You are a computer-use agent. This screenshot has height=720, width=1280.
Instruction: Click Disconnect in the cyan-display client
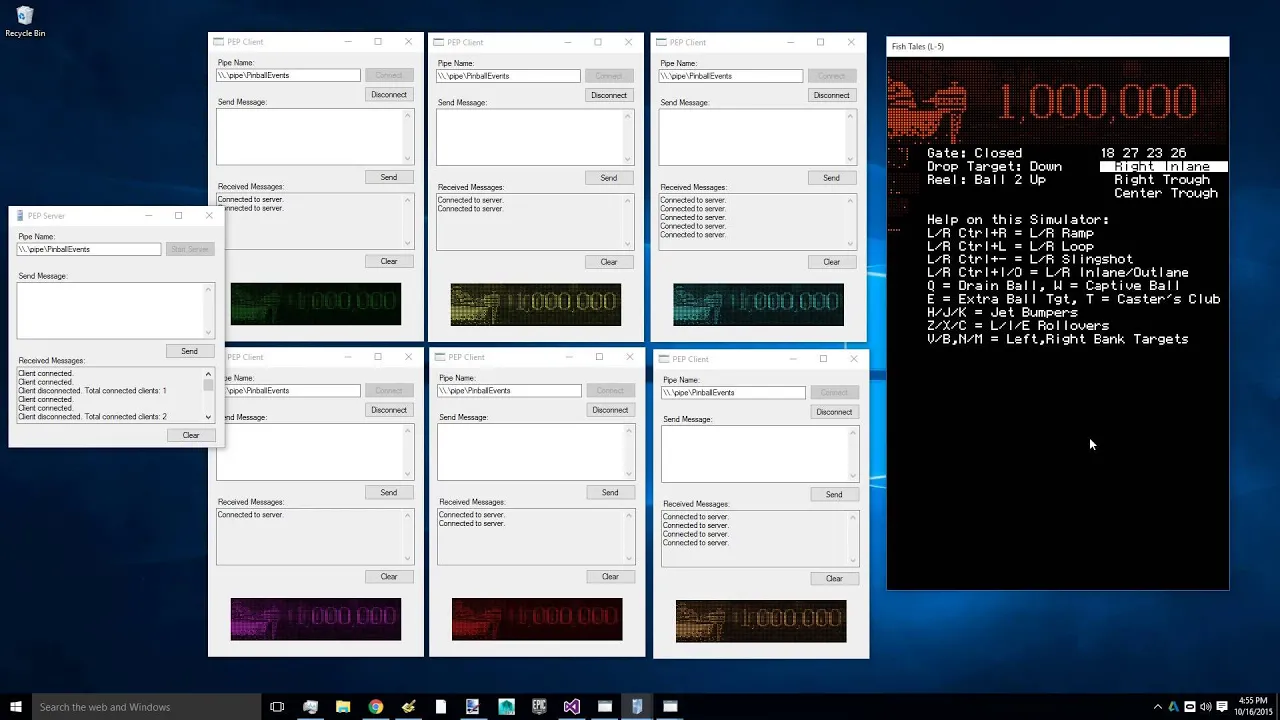pyautogui.click(x=831, y=95)
